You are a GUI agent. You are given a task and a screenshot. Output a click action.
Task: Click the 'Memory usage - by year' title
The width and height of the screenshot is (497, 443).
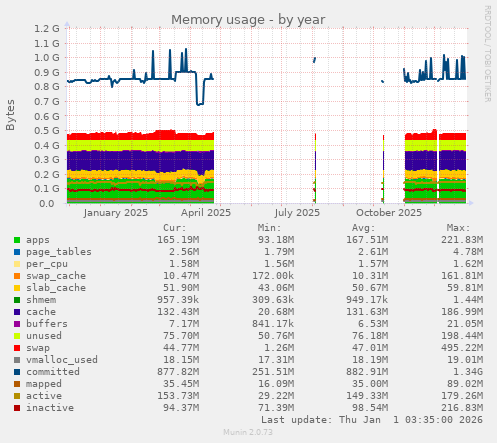pos(248,20)
